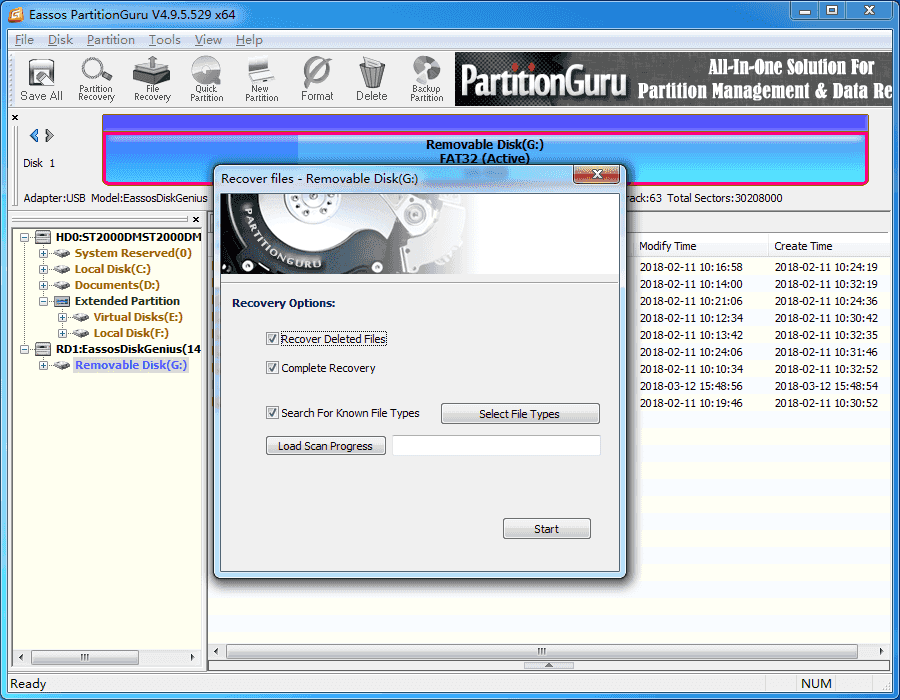
Task: Click the System Reserved partition icon
Action: coord(62,253)
